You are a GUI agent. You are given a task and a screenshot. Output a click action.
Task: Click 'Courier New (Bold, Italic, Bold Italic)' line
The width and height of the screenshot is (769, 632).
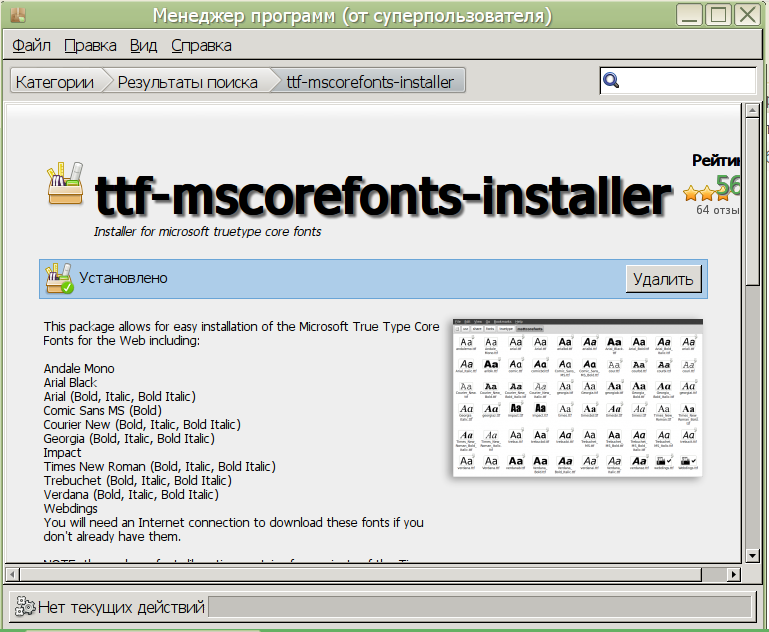click(142, 425)
